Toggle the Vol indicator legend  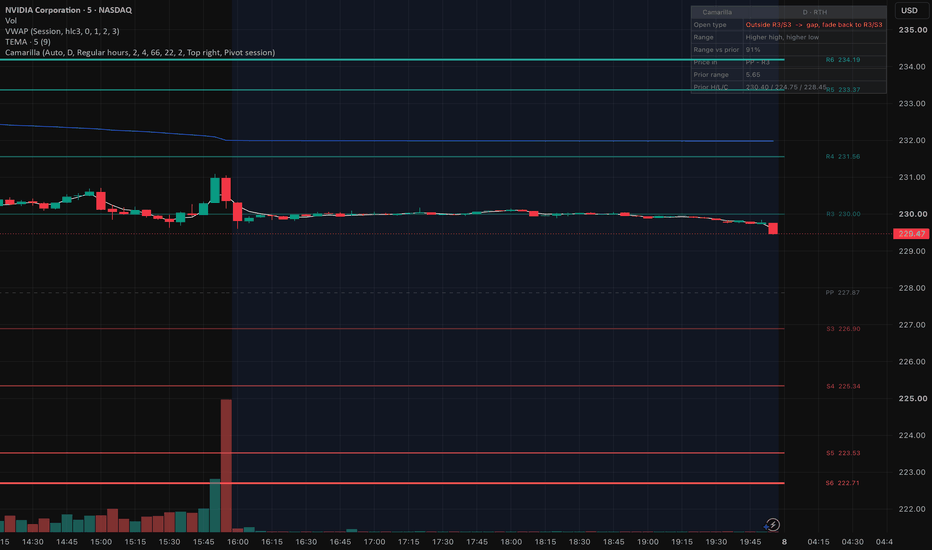(11, 21)
